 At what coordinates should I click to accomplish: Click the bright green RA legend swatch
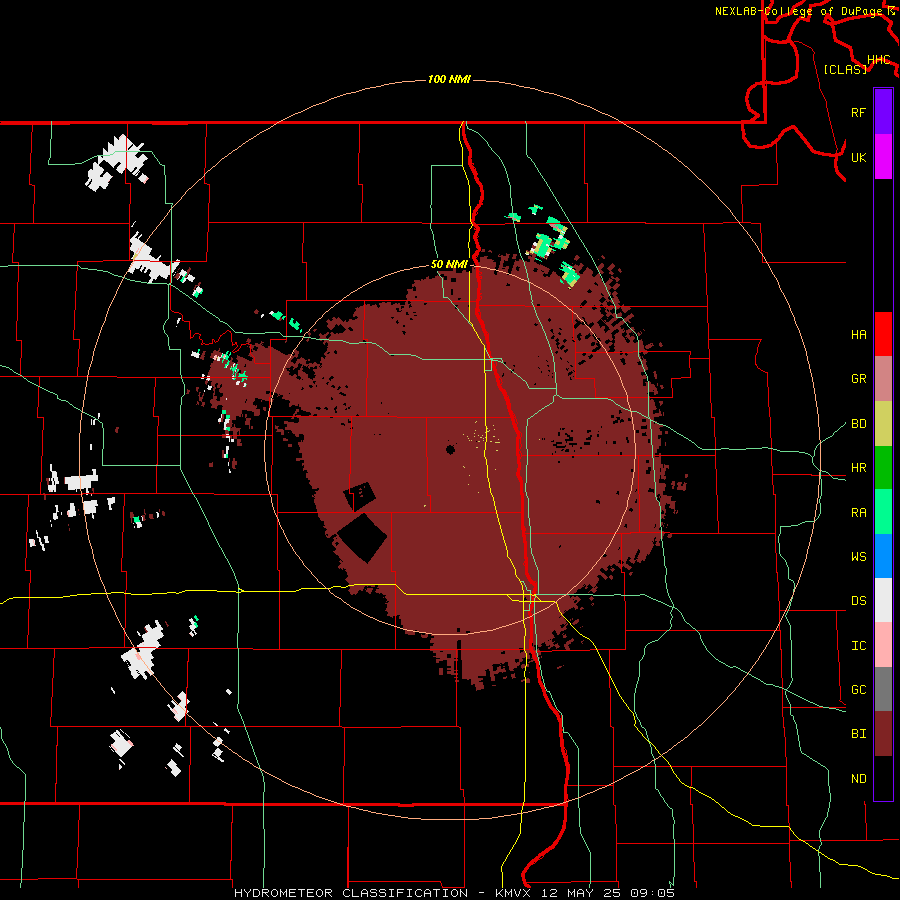[x=883, y=512]
